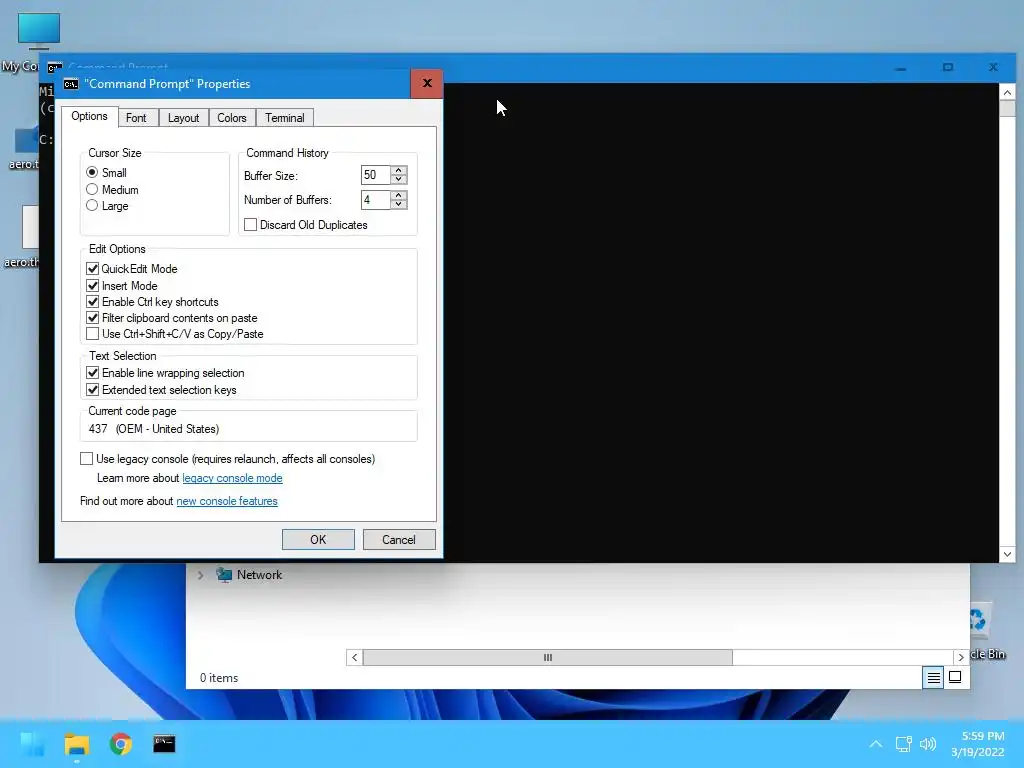Enable Use legacy console checkbox
Viewport: 1024px width, 768px height.
click(86, 458)
